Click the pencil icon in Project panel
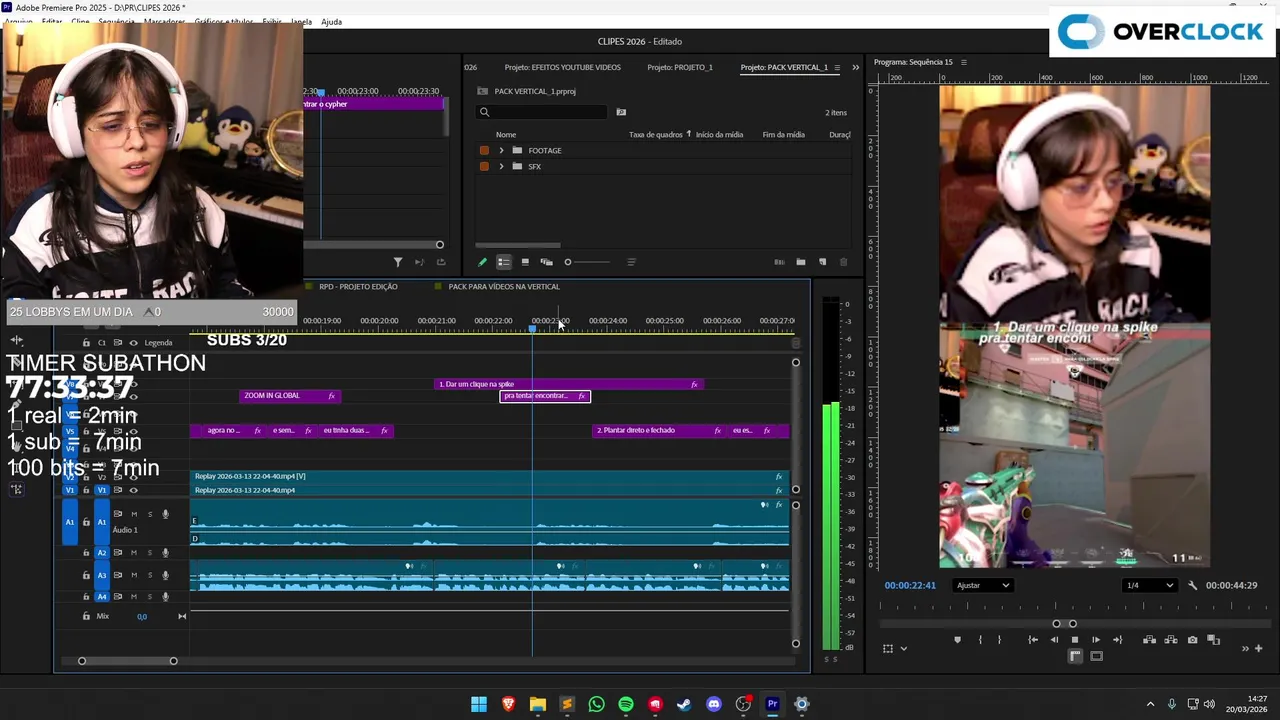The height and width of the screenshot is (720, 1280). 482,262
